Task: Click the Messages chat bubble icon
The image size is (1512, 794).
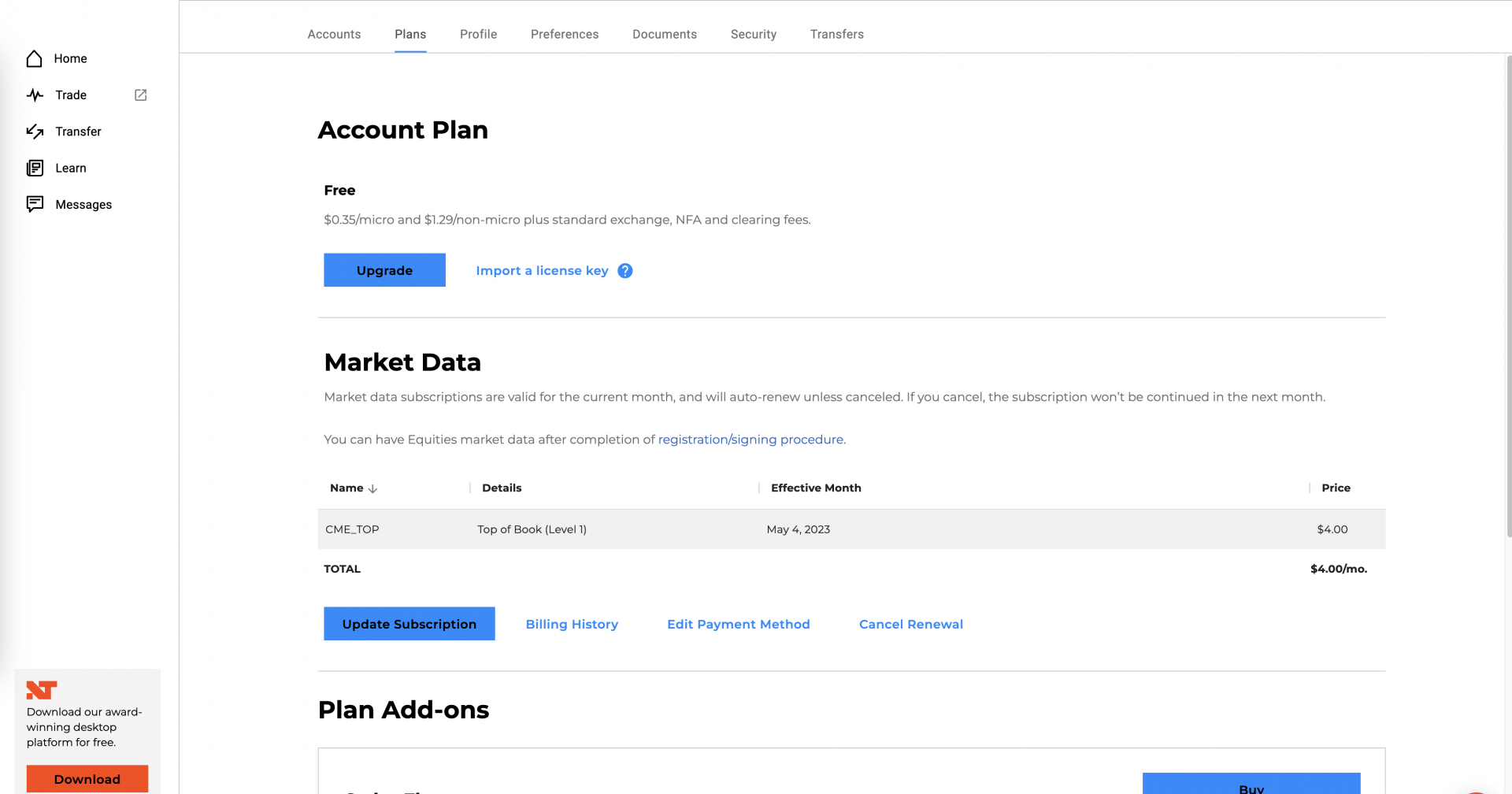Action: [35, 205]
